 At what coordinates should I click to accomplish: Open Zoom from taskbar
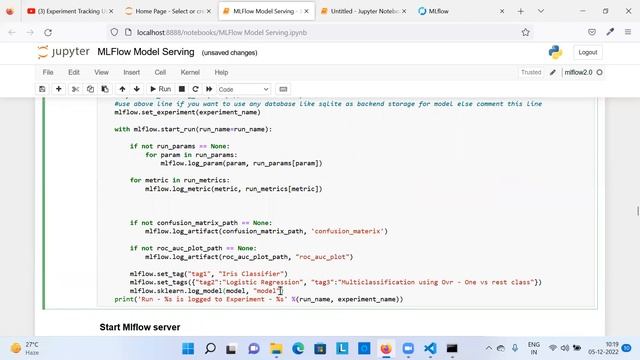(x=408, y=349)
